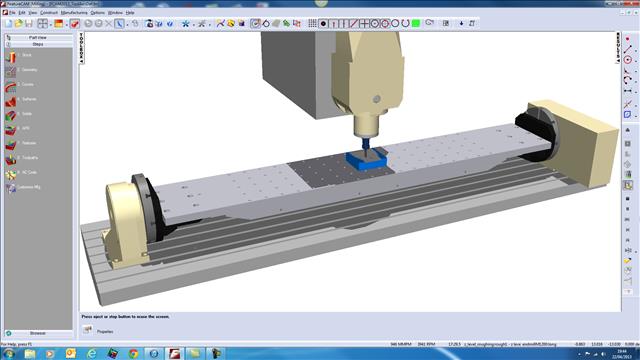Expand the Toolbox side panel
This screenshot has height=360, width=640.
(x=81, y=48)
